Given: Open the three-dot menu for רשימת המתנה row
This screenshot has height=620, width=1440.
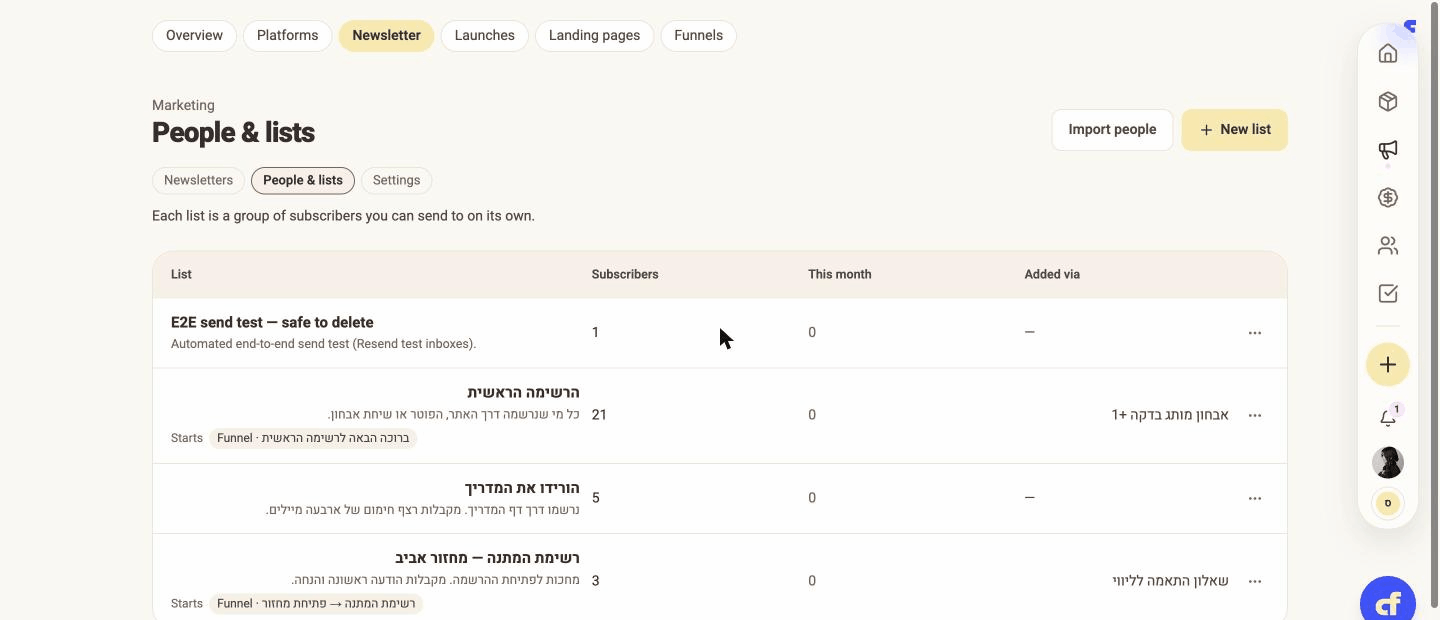Looking at the screenshot, I should point(1255,581).
